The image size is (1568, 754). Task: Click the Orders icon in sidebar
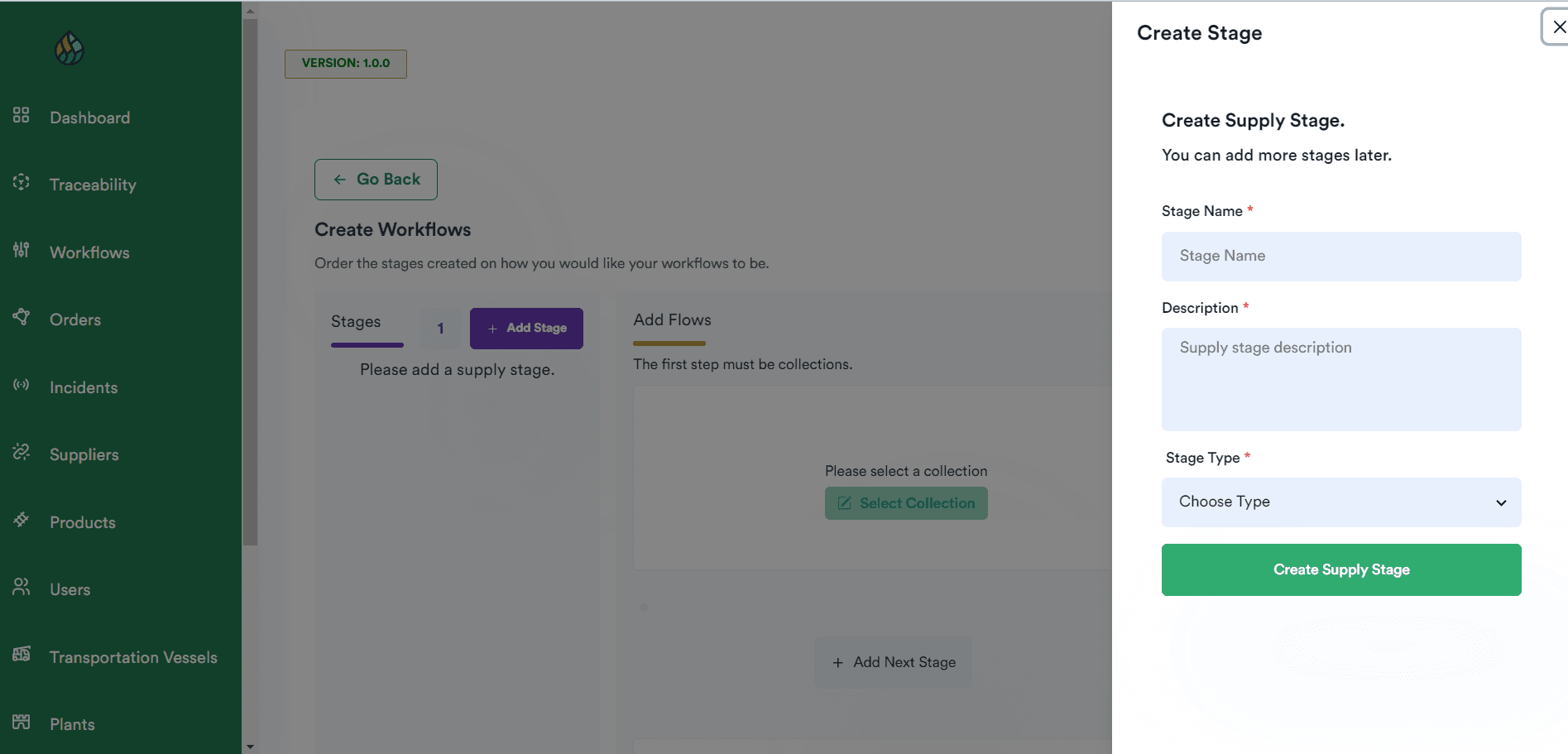[x=22, y=317]
